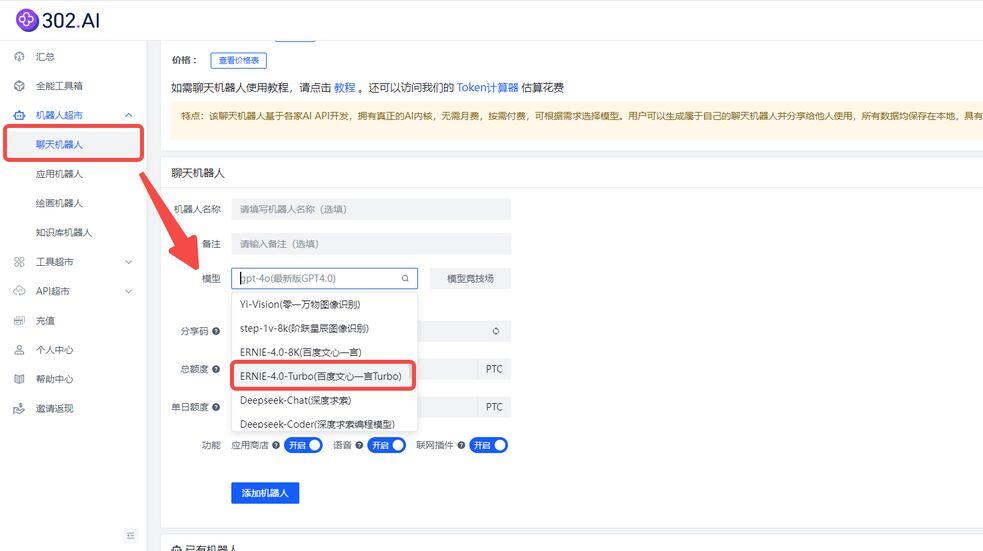Toggle the 应用商店 switch
Viewport: 983px width, 551px height.
click(x=303, y=445)
